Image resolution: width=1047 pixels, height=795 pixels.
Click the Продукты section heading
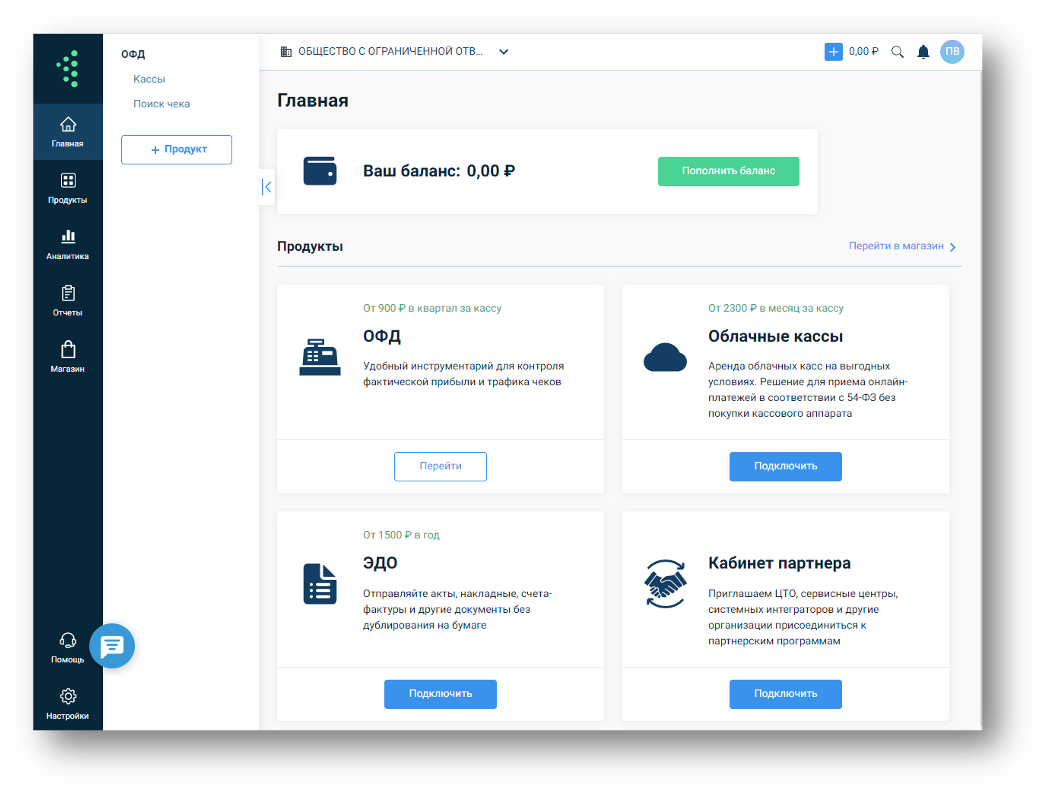(x=310, y=246)
